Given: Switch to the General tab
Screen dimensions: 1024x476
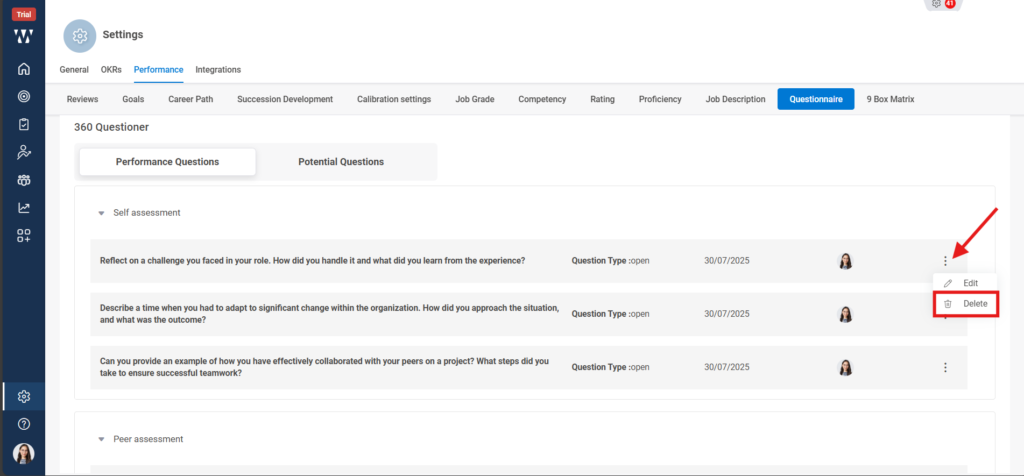Looking at the screenshot, I should (74, 69).
